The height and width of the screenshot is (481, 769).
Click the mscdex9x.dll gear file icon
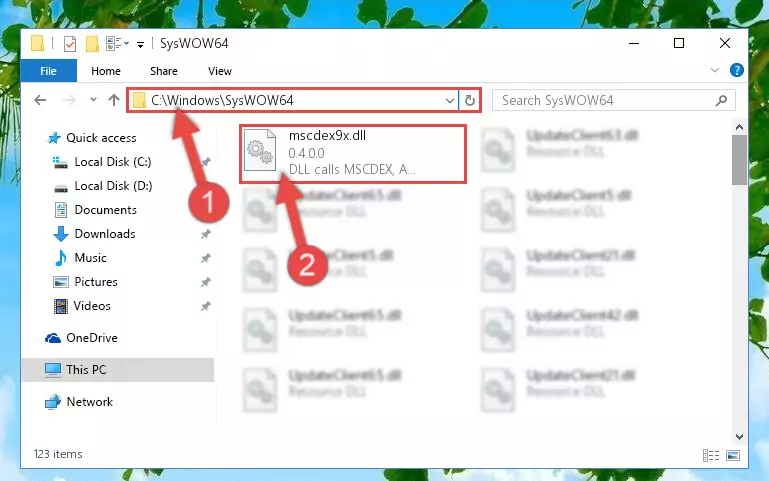(x=259, y=150)
